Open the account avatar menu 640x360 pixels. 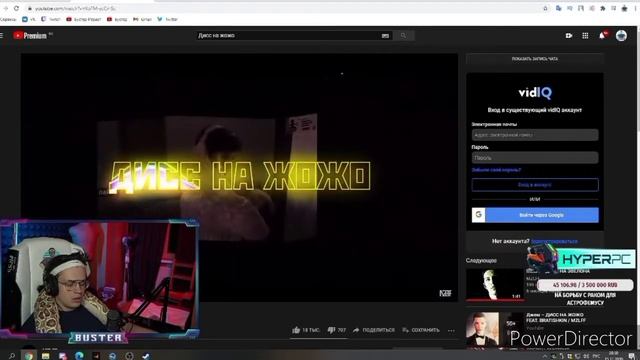tap(621, 36)
